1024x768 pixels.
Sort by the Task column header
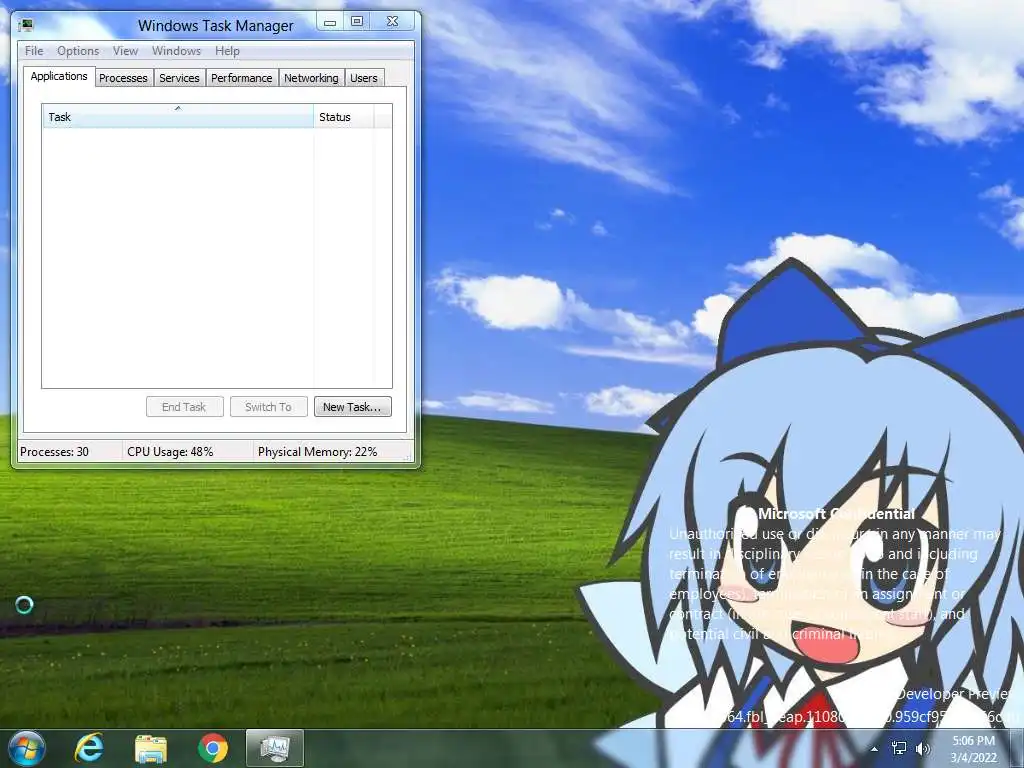(x=178, y=117)
